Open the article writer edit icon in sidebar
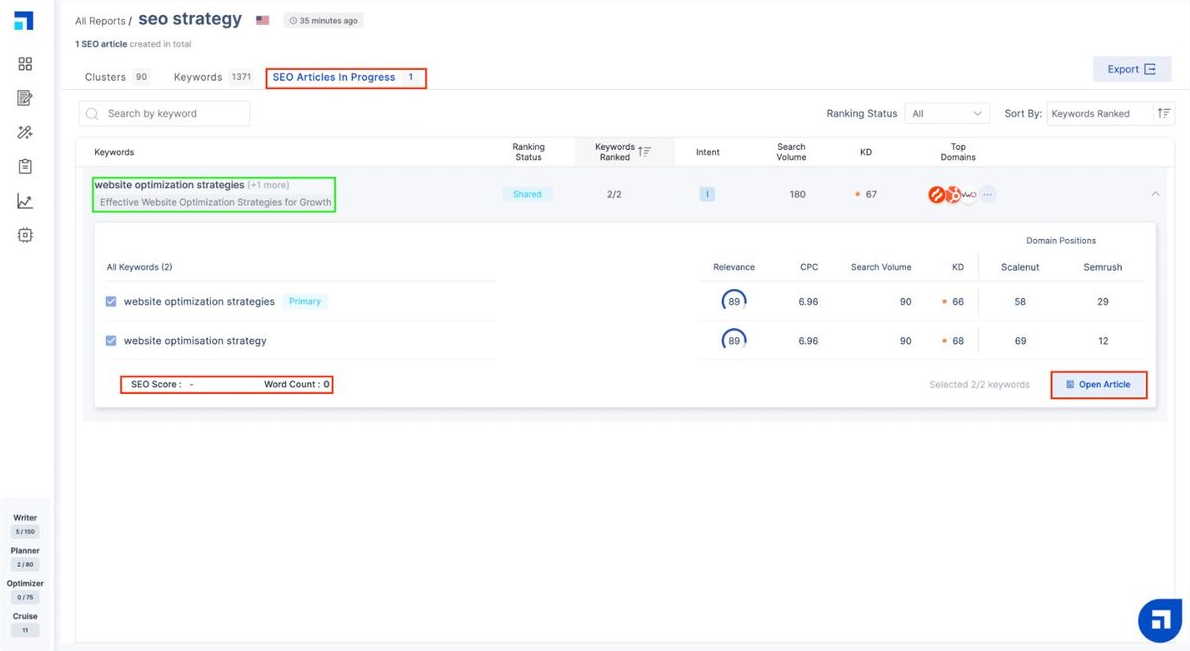This screenshot has height=651, width=1190. (x=25, y=98)
